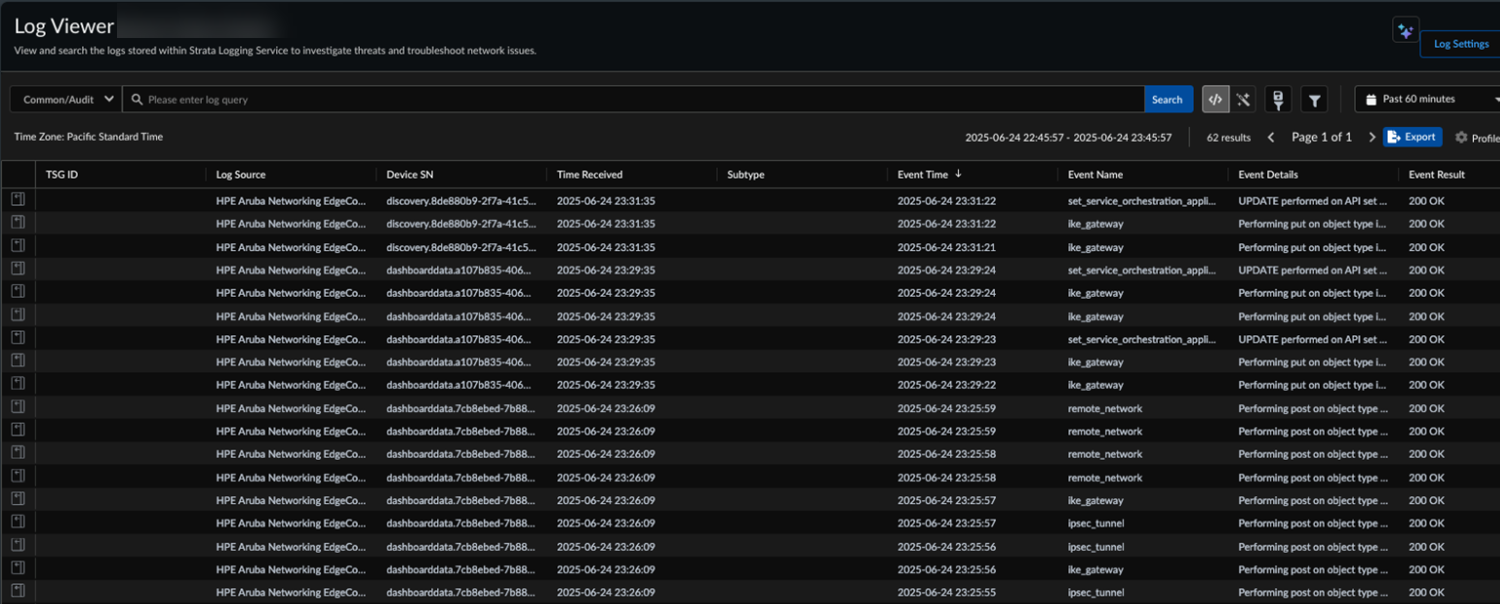Open details icon for last ipsec_tunnel row
1500x604 pixels.
(x=18, y=592)
